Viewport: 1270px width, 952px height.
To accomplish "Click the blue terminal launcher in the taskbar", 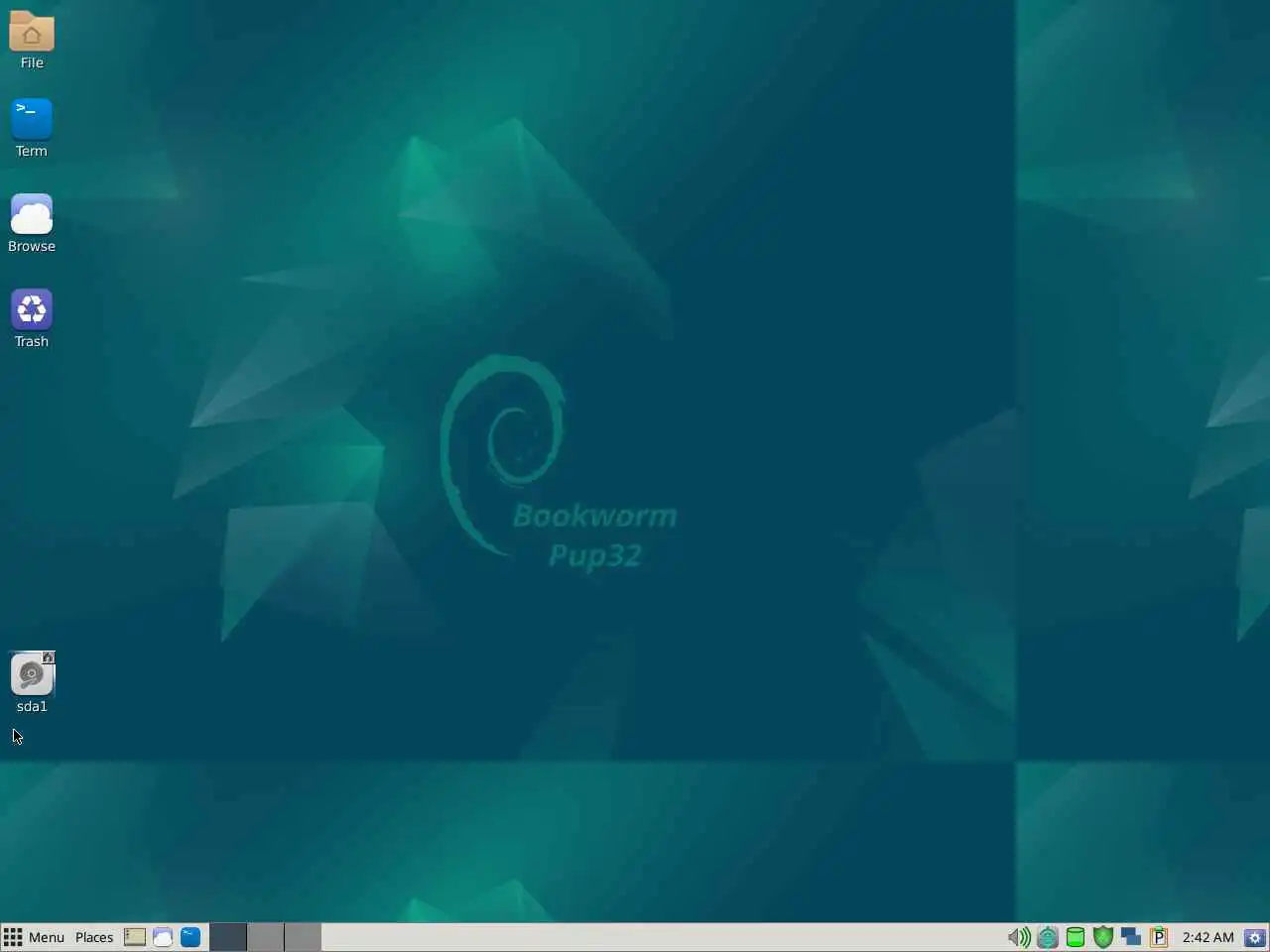I will click(190, 937).
